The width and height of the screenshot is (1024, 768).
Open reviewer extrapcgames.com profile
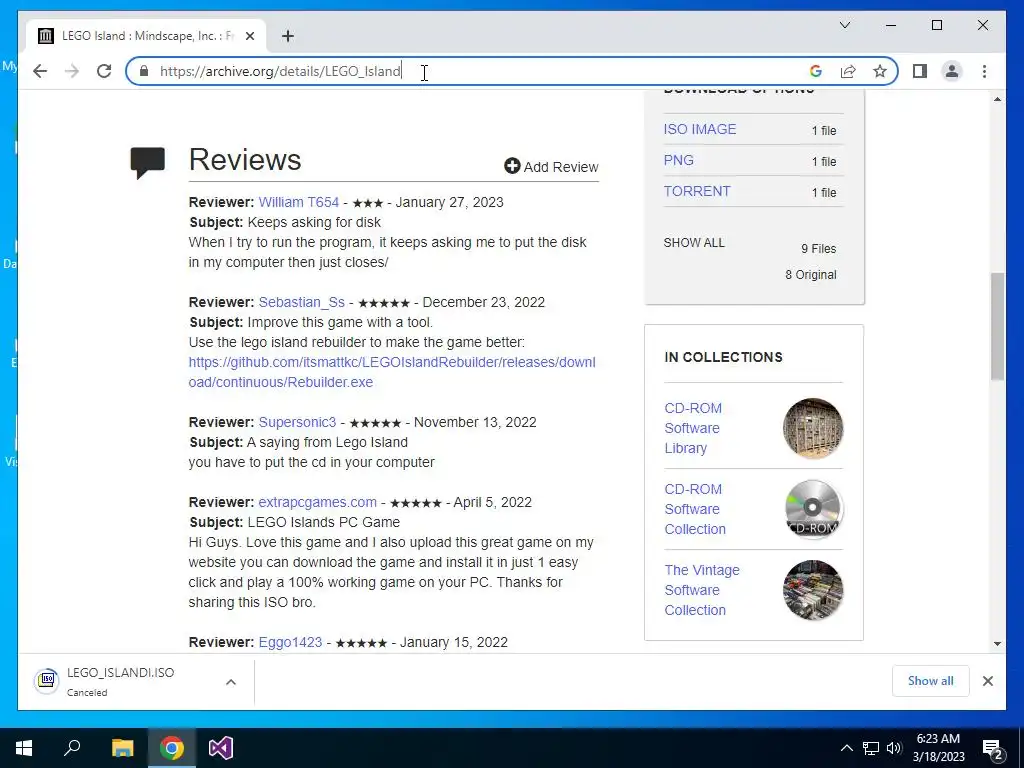317,502
